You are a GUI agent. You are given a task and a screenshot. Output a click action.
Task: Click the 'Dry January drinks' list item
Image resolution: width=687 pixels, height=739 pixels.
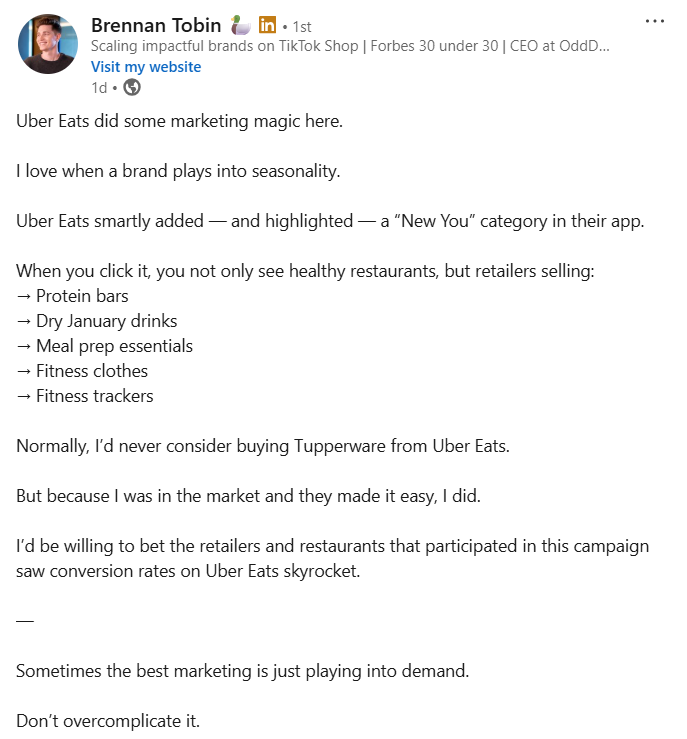(106, 321)
